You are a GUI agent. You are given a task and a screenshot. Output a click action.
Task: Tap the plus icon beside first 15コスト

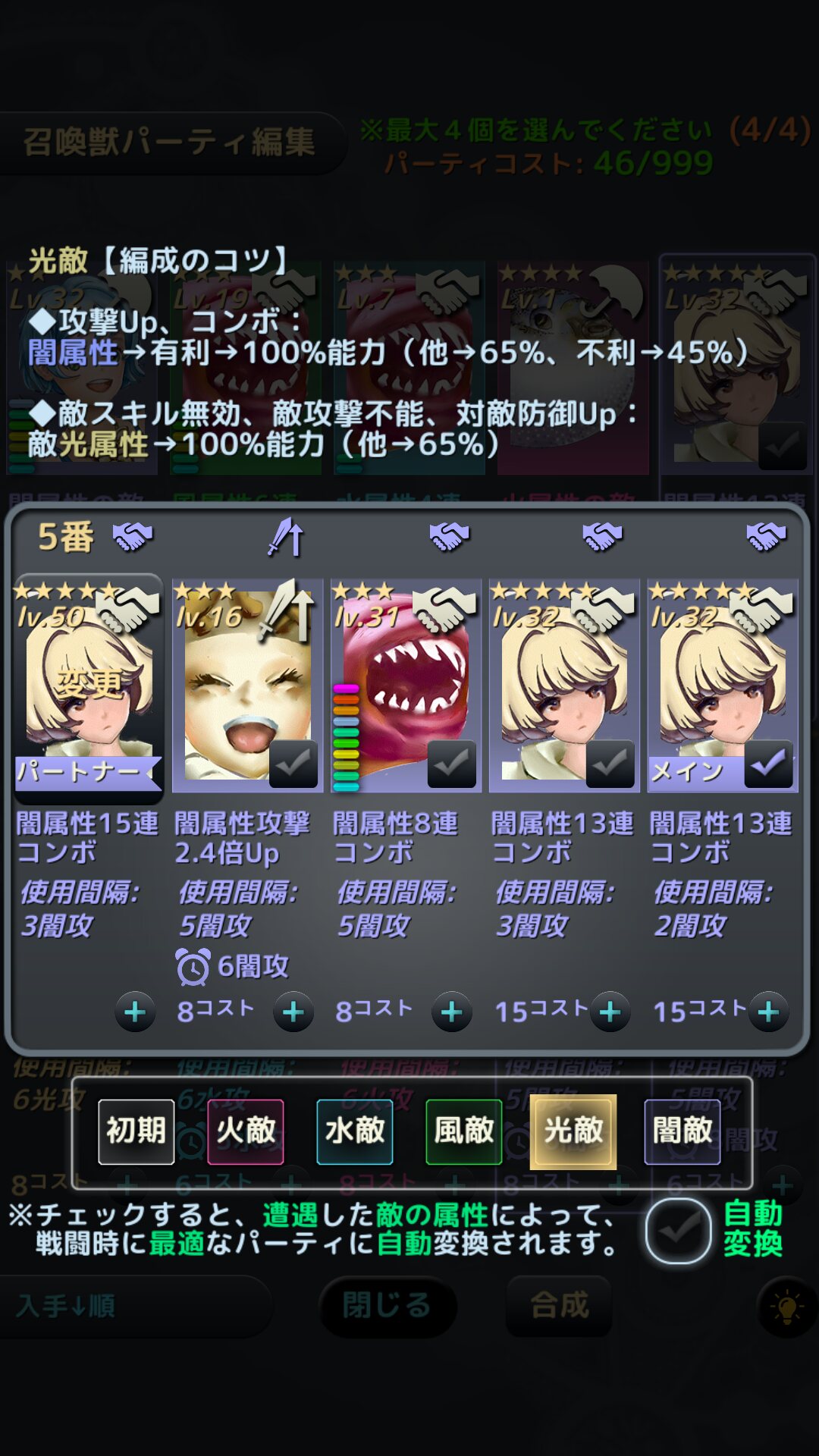click(x=610, y=1012)
